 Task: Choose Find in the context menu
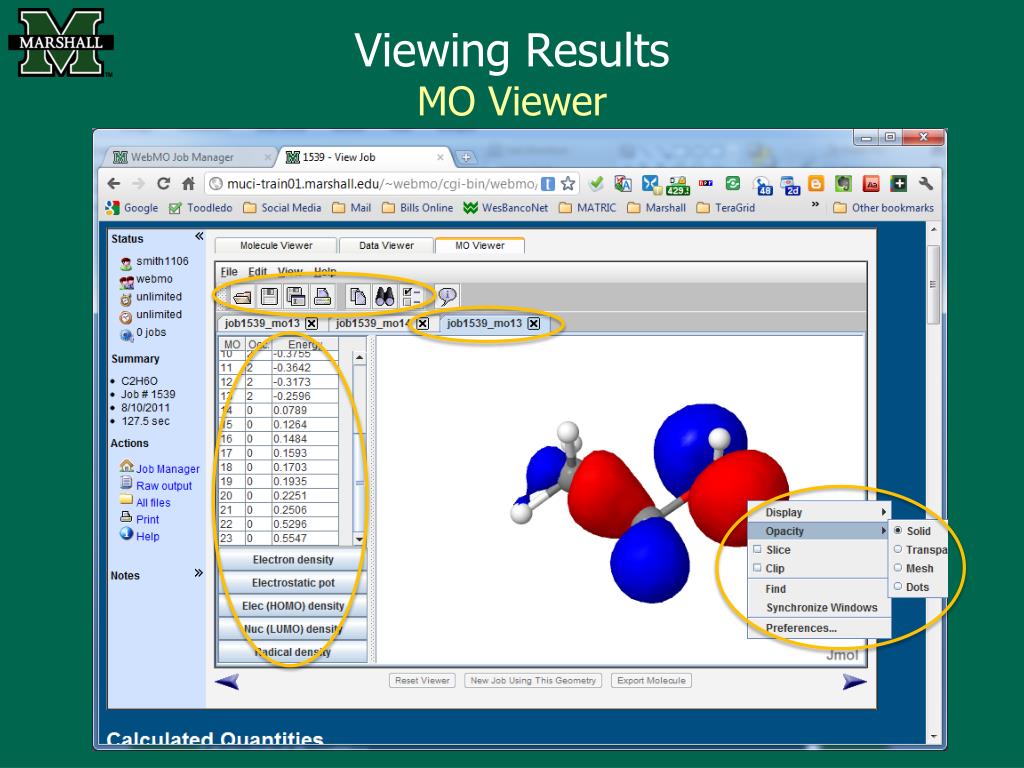coord(819,589)
